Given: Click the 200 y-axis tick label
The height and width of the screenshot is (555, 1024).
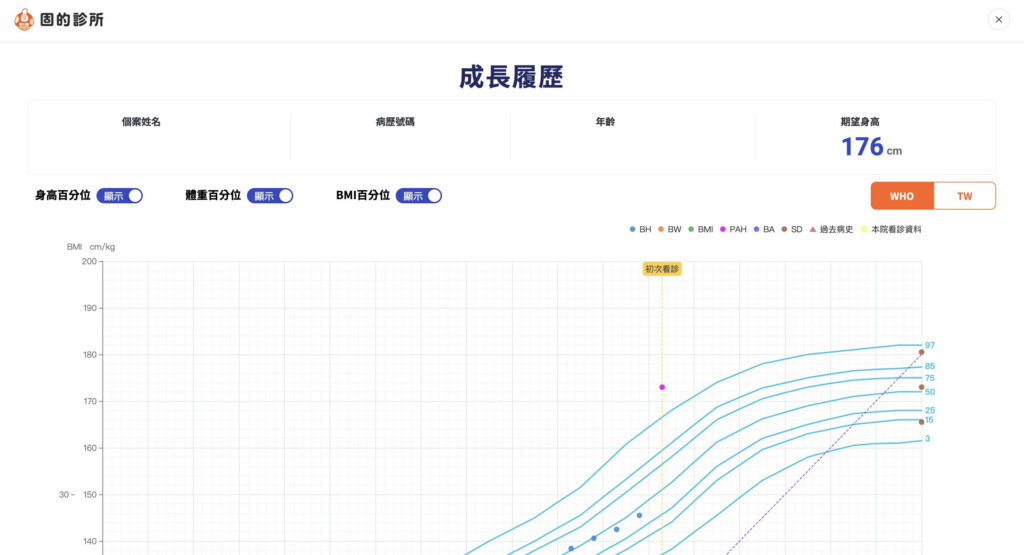Looking at the screenshot, I should click(89, 261).
